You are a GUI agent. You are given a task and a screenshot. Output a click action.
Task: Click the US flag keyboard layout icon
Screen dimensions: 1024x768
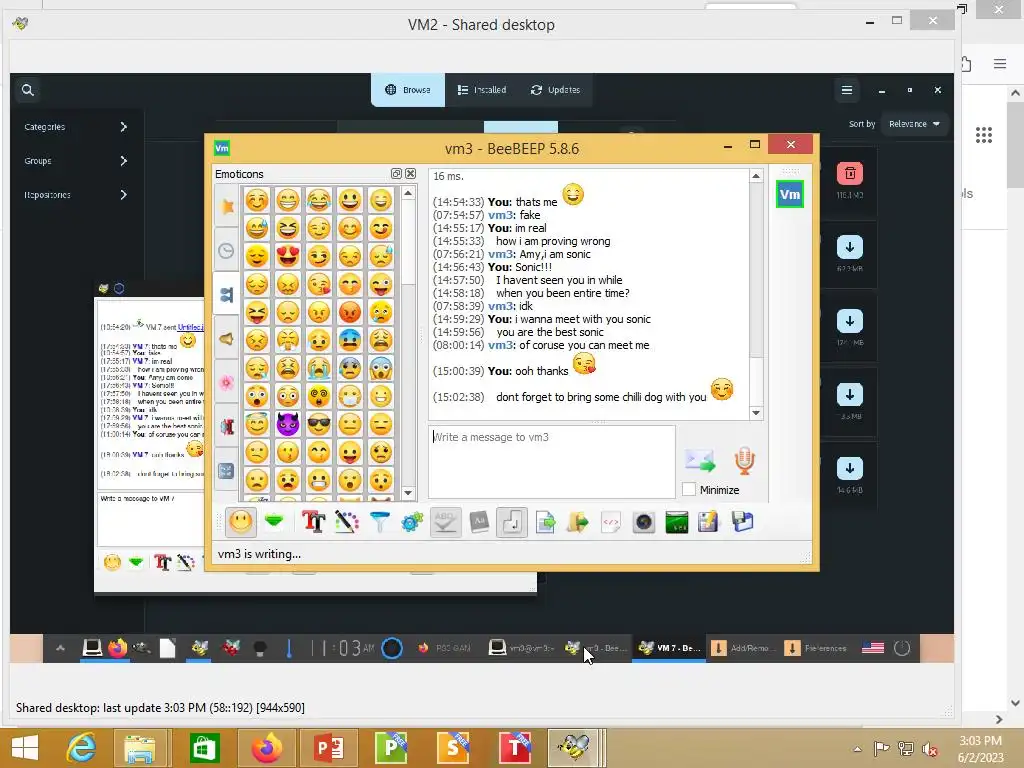tap(872, 648)
